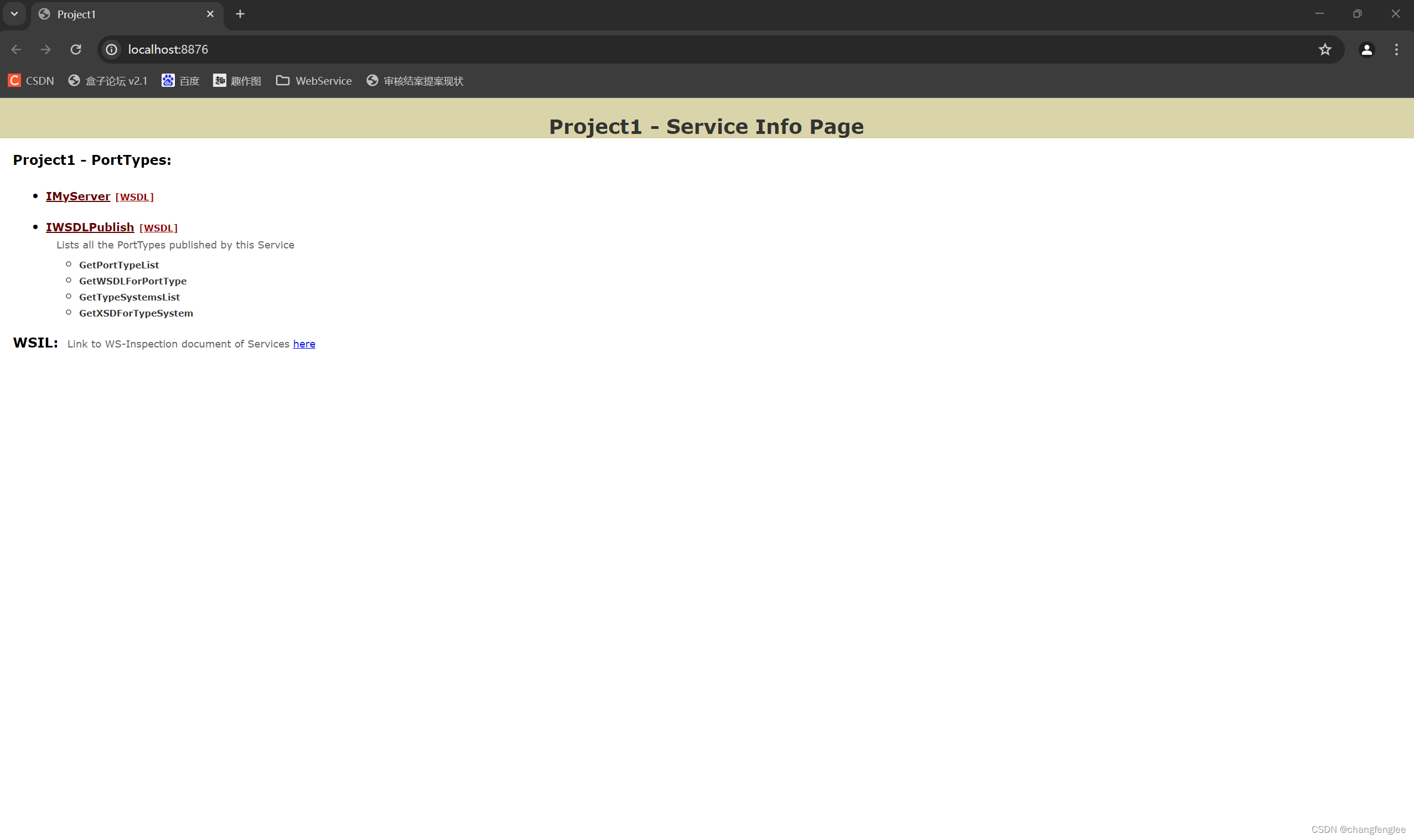Close the Project1 tab
The width and height of the screenshot is (1414, 840).
click(x=210, y=14)
